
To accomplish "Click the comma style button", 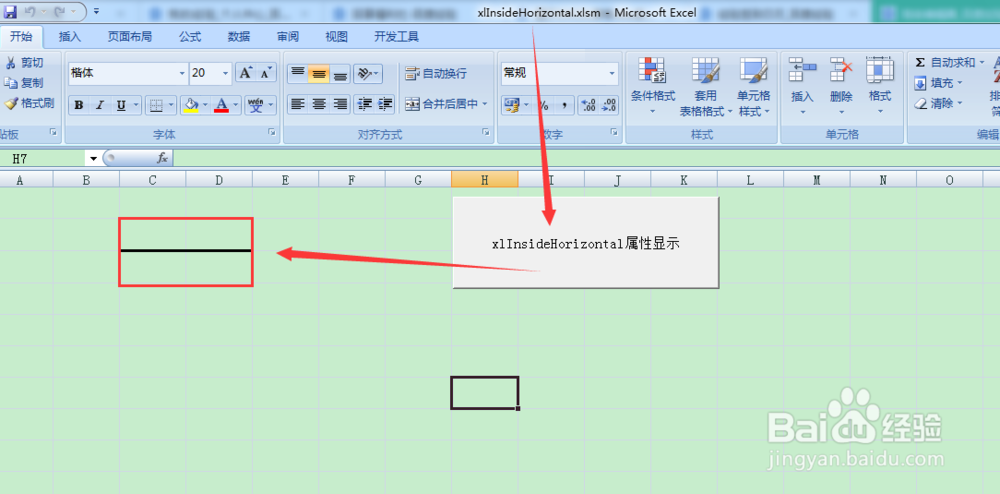I will coord(564,105).
